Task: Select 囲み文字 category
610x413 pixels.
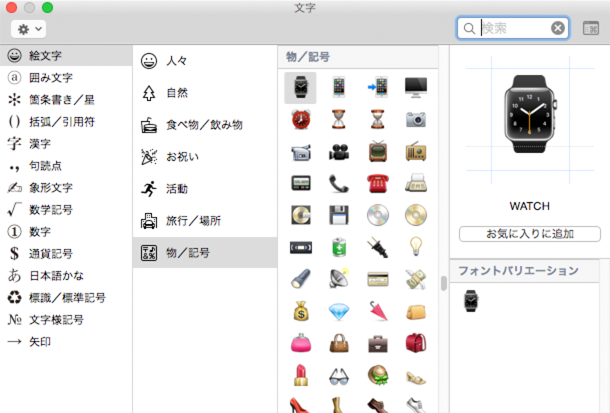Action: (66, 78)
